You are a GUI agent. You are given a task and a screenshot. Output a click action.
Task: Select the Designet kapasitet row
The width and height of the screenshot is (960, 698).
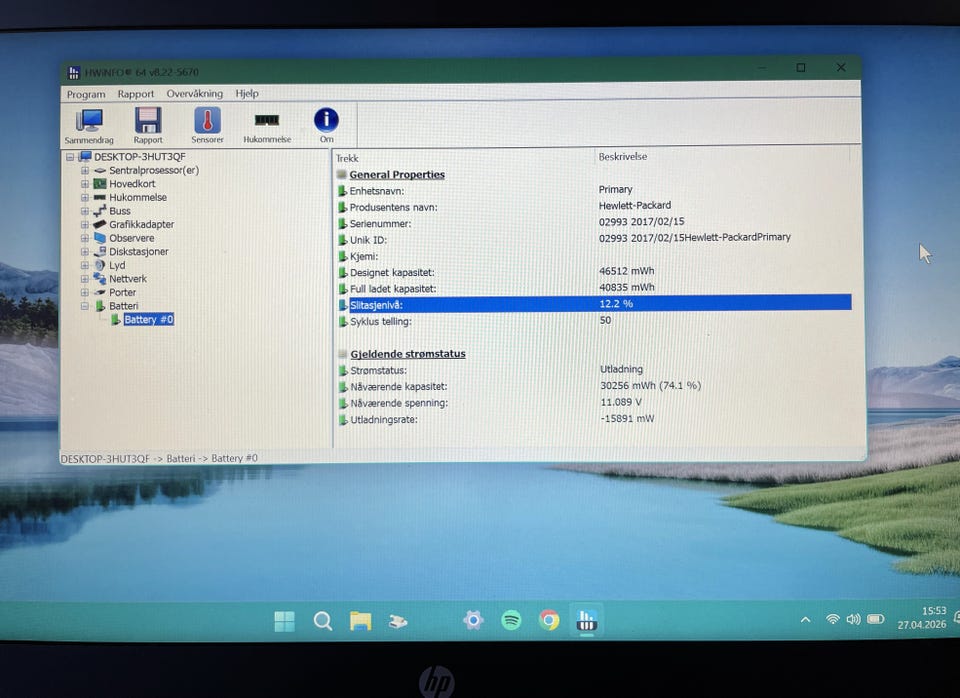pos(594,272)
